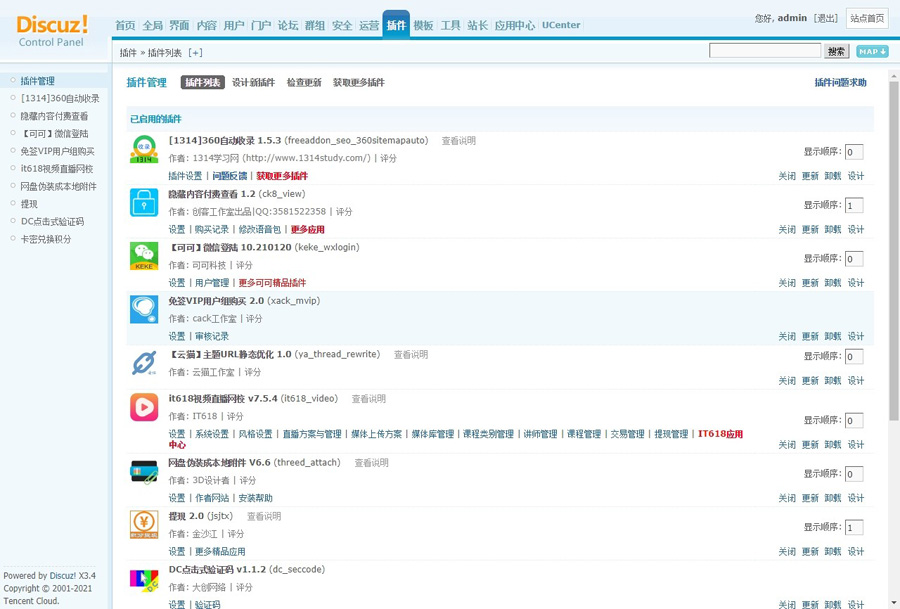Open 更多精品应用 for 提现 plugin
The image size is (900, 609).
220,552
